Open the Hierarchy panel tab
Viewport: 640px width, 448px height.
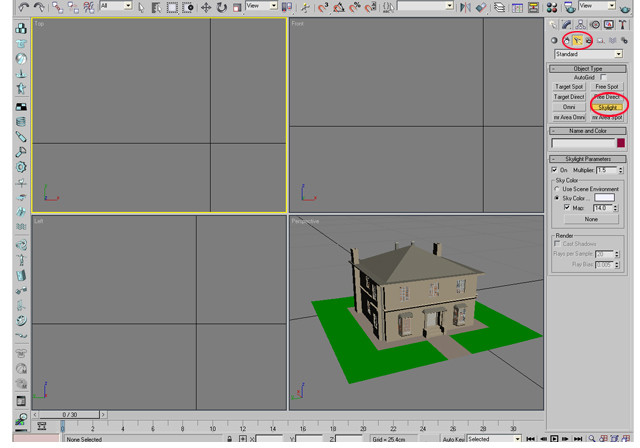click(x=580, y=24)
